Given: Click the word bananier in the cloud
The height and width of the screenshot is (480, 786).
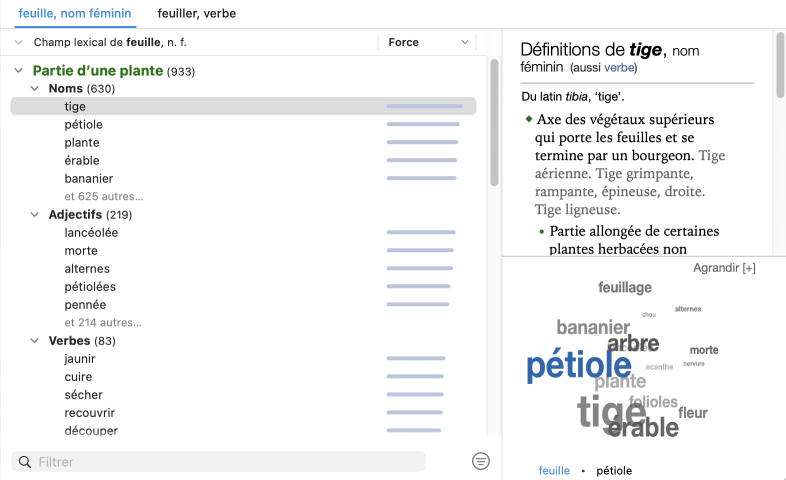Looking at the screenshot, I should pyautogui.click(x=593, y=327).
